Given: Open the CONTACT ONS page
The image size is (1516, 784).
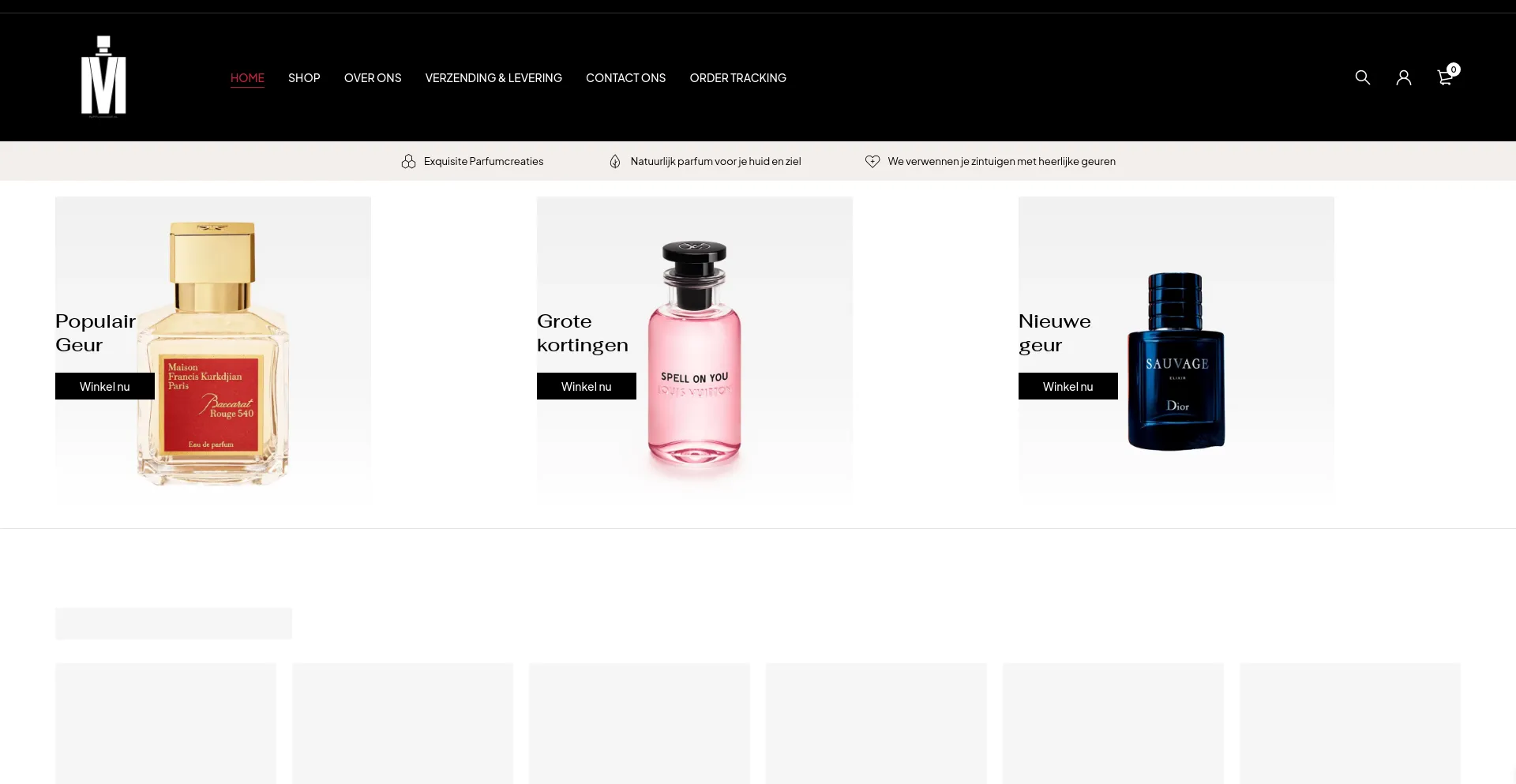Looking at the screenshot, I should (x=625, y=77).
